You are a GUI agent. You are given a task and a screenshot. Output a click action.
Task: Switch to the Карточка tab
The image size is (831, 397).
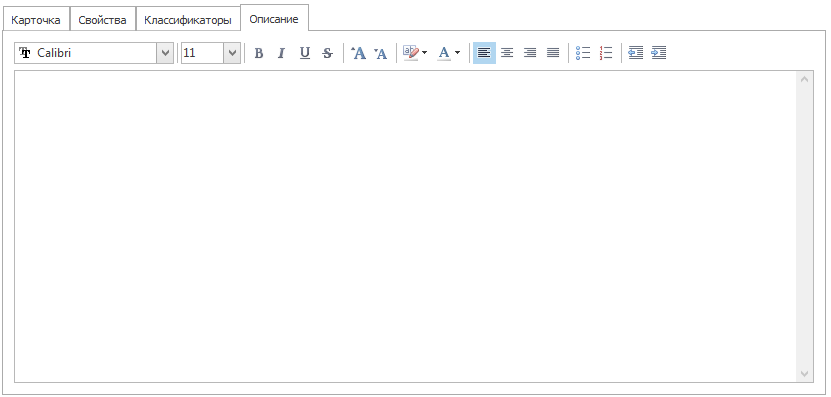point(36,20)
